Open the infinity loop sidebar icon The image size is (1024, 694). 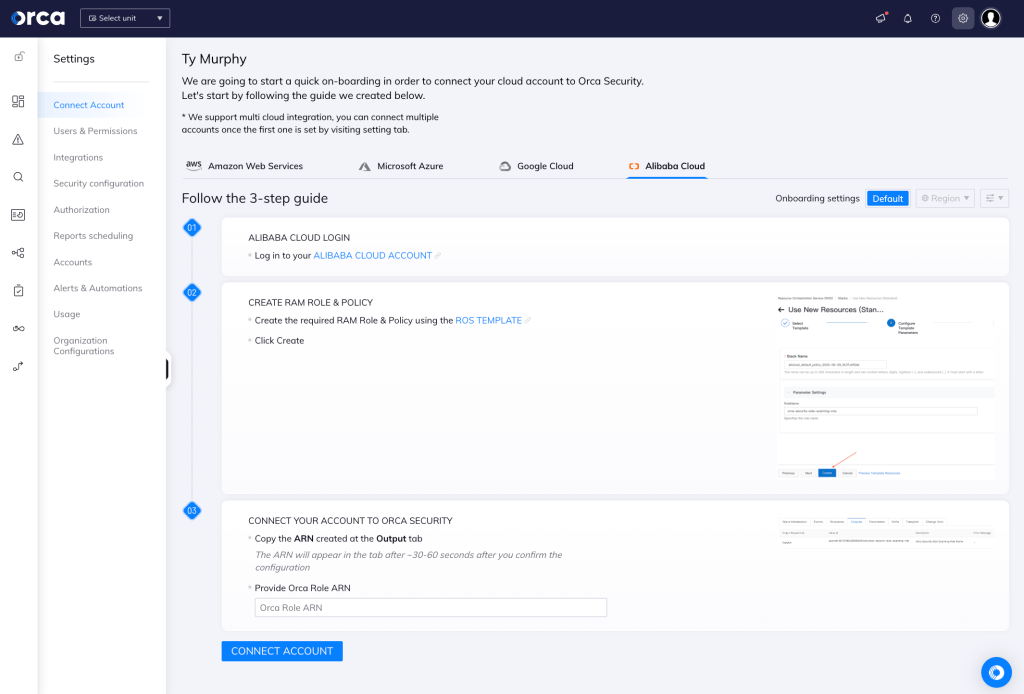(x=18, y=328)
